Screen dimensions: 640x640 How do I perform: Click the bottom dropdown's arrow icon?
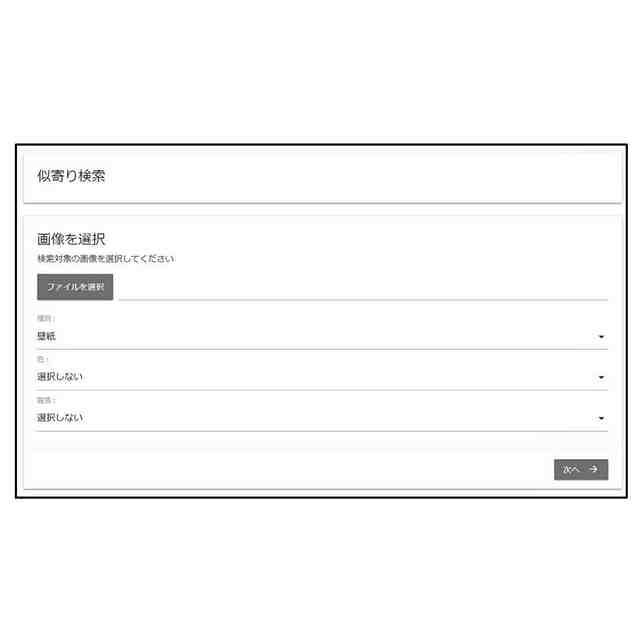tap(601, 419)
